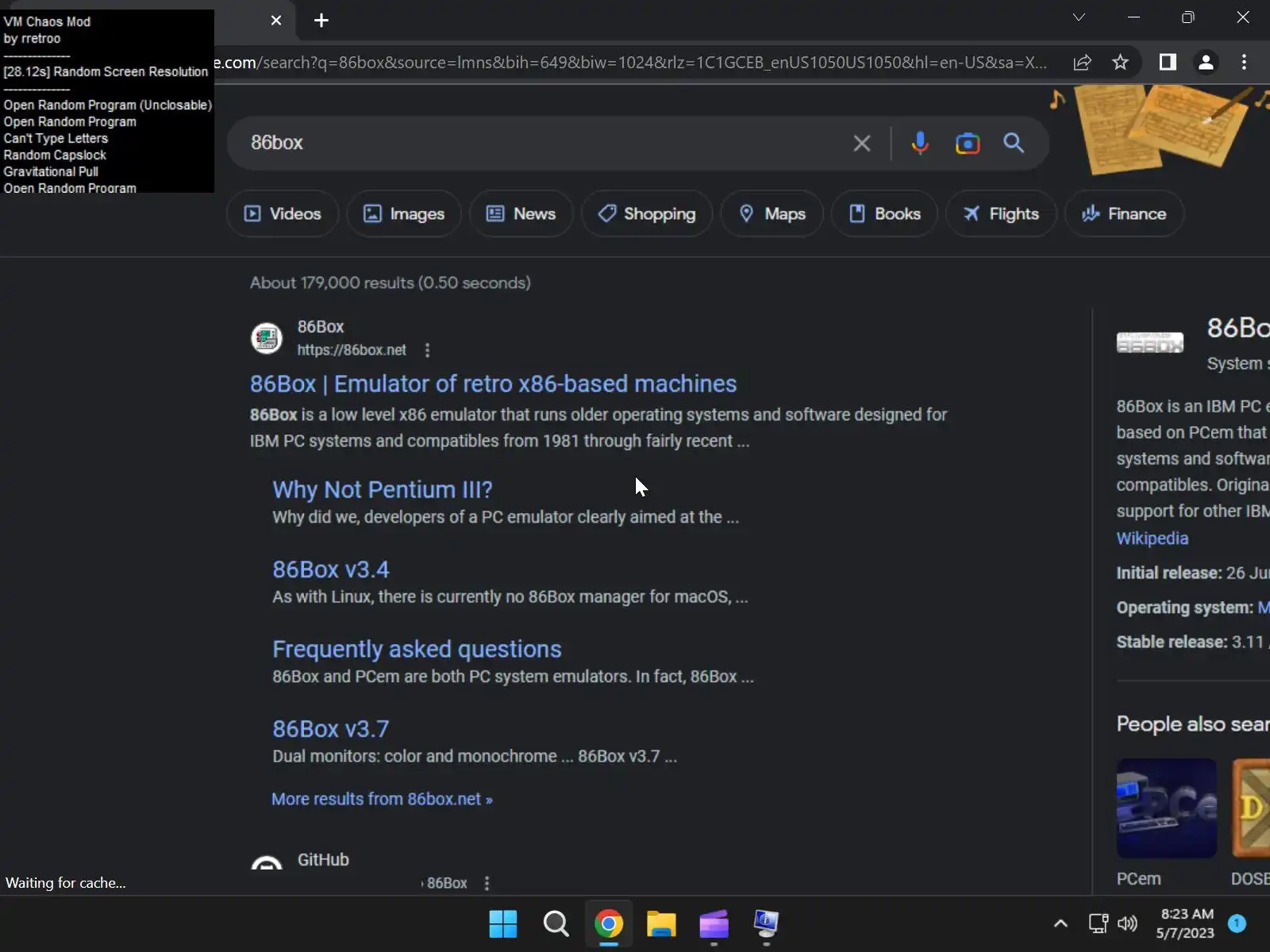Click the https://86box.net URL text

(x=352, y=350)
